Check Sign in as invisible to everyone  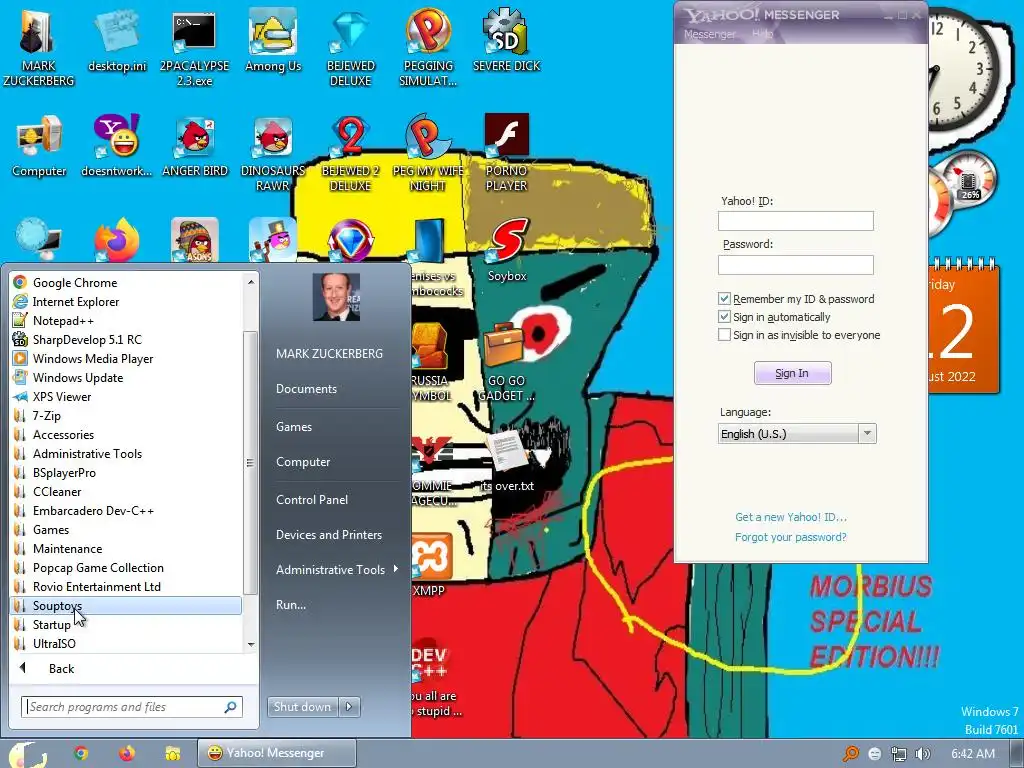(x=724, y=335)
